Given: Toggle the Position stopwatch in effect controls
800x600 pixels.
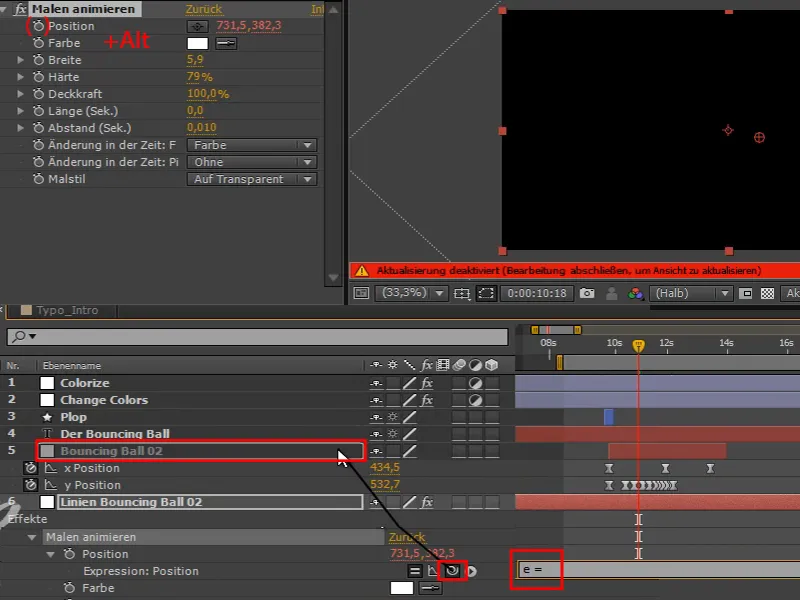Looking at the screenshot, I should tap(38, 26).
